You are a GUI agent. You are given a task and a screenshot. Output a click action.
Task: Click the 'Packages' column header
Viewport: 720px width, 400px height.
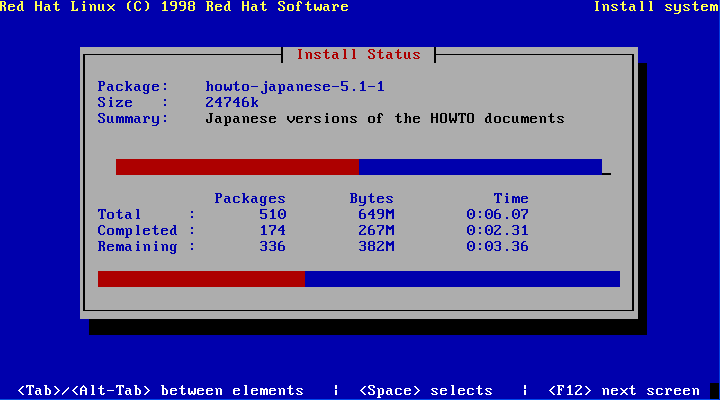(x=250, y=198)
